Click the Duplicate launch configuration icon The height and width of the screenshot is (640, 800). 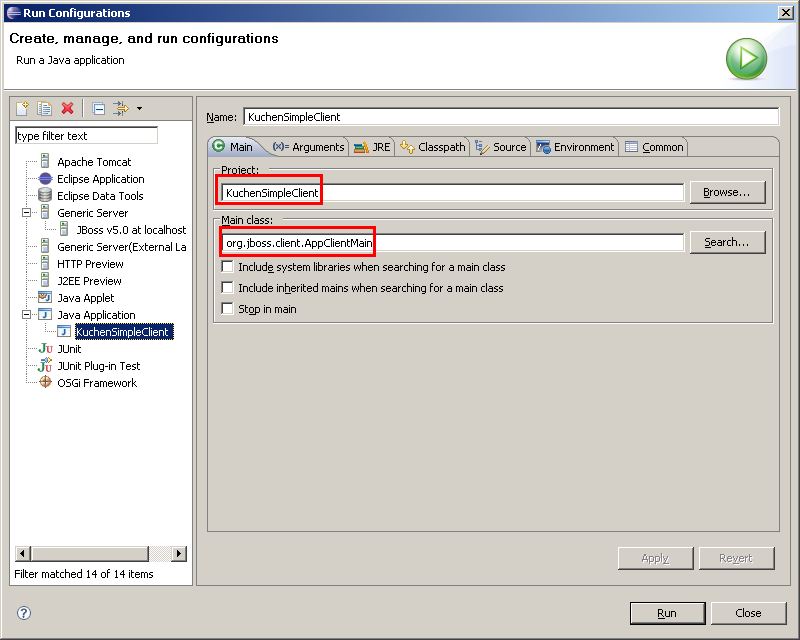tap(44, 108)
